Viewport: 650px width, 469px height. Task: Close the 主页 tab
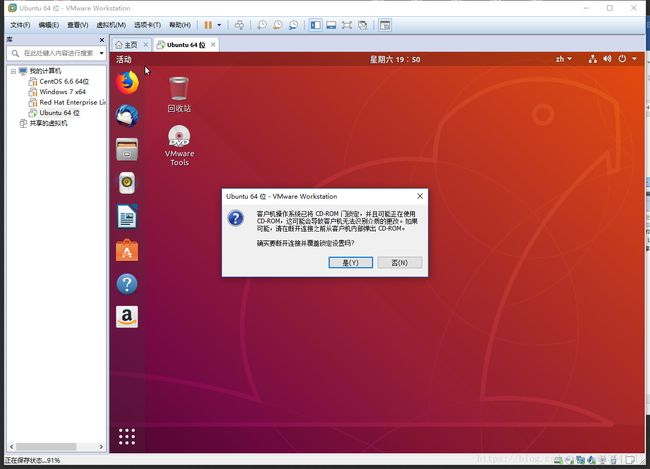(146, 44)
